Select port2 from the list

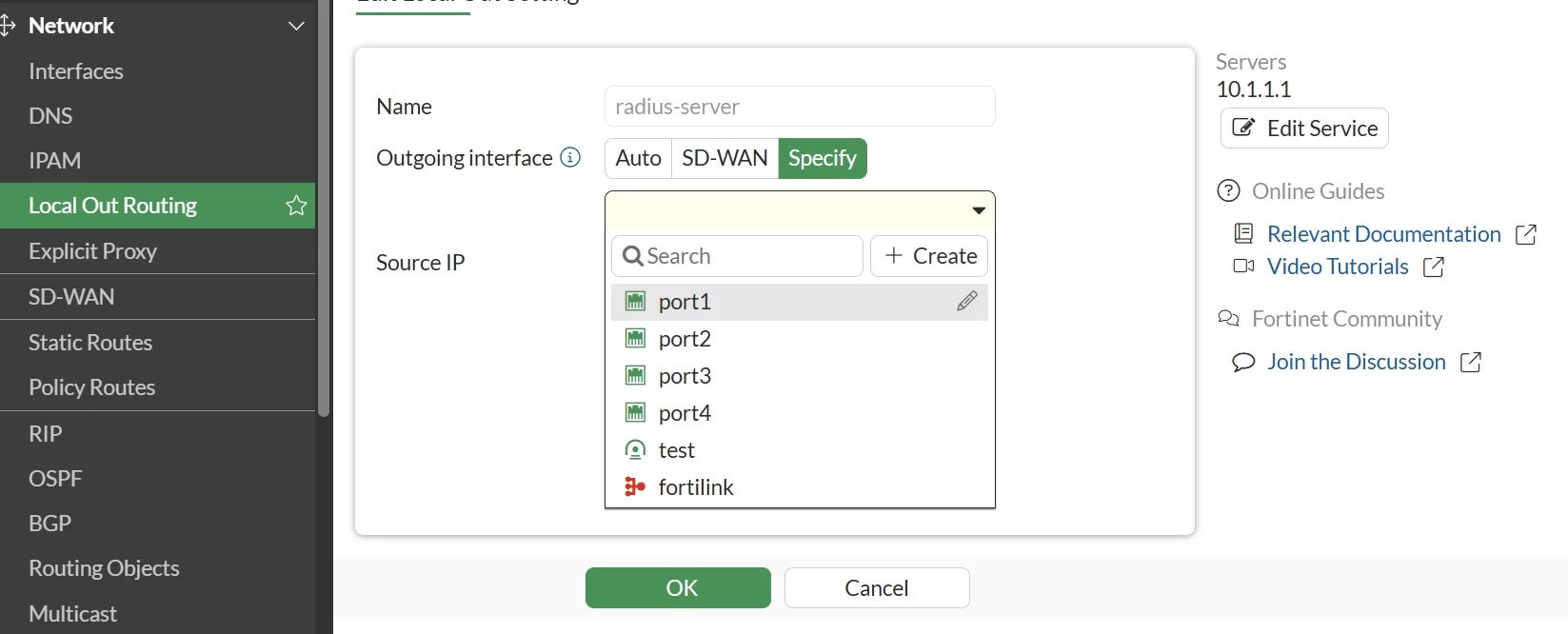(800, 339)
